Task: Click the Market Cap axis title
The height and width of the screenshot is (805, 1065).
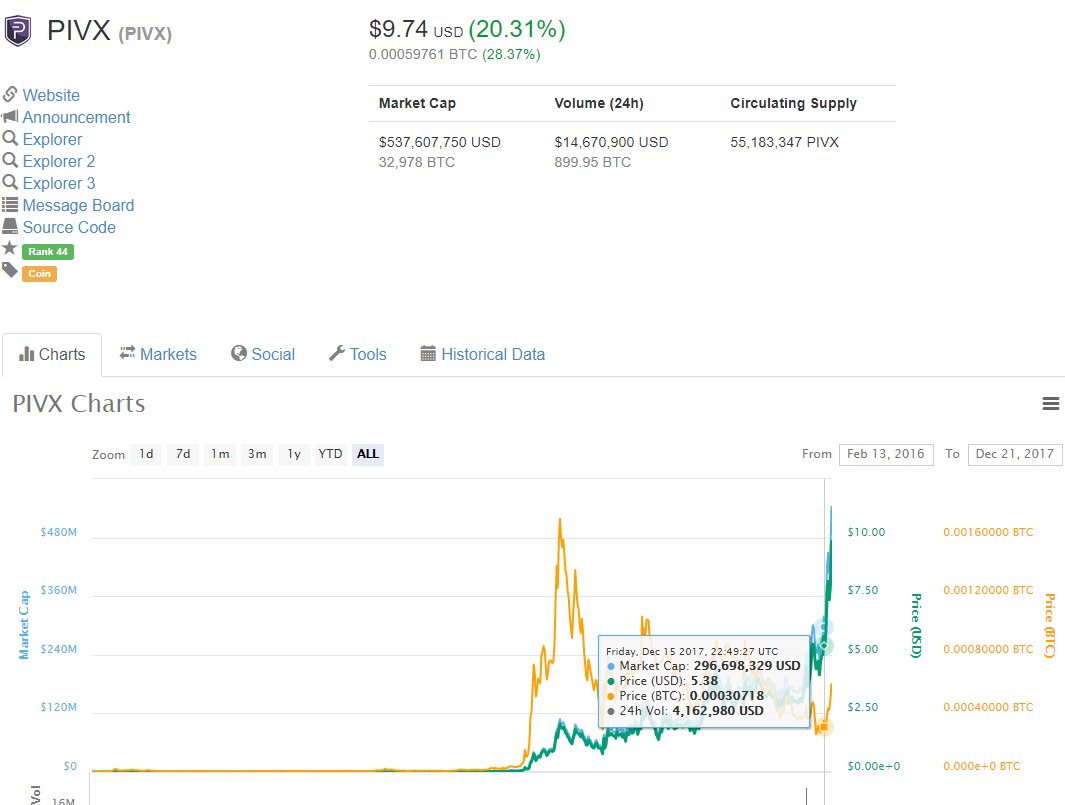Action: pyautogui.click(x=24, y=625)
